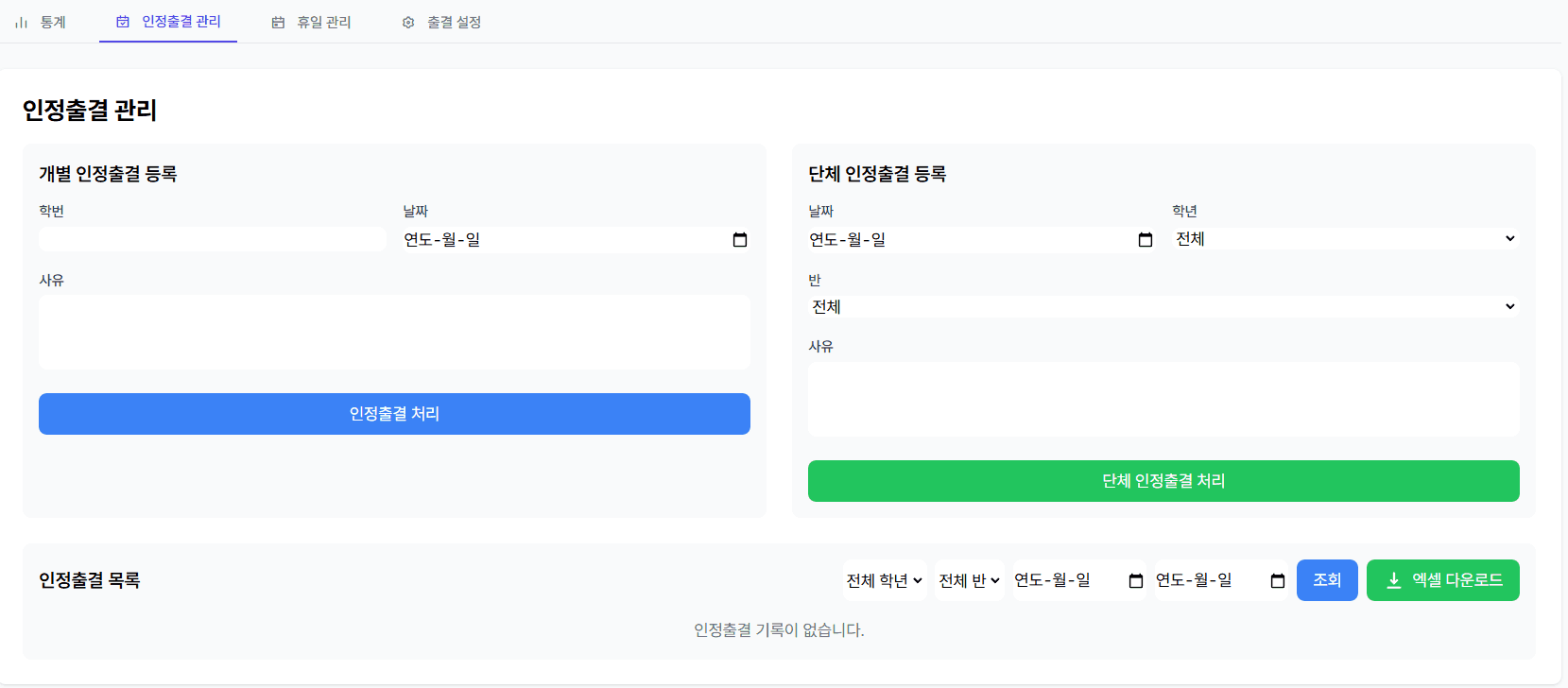Screen dimensions: 1568x688
Task: Open the 전체 학년 filter dropdown
Action: tap(884, 580)
